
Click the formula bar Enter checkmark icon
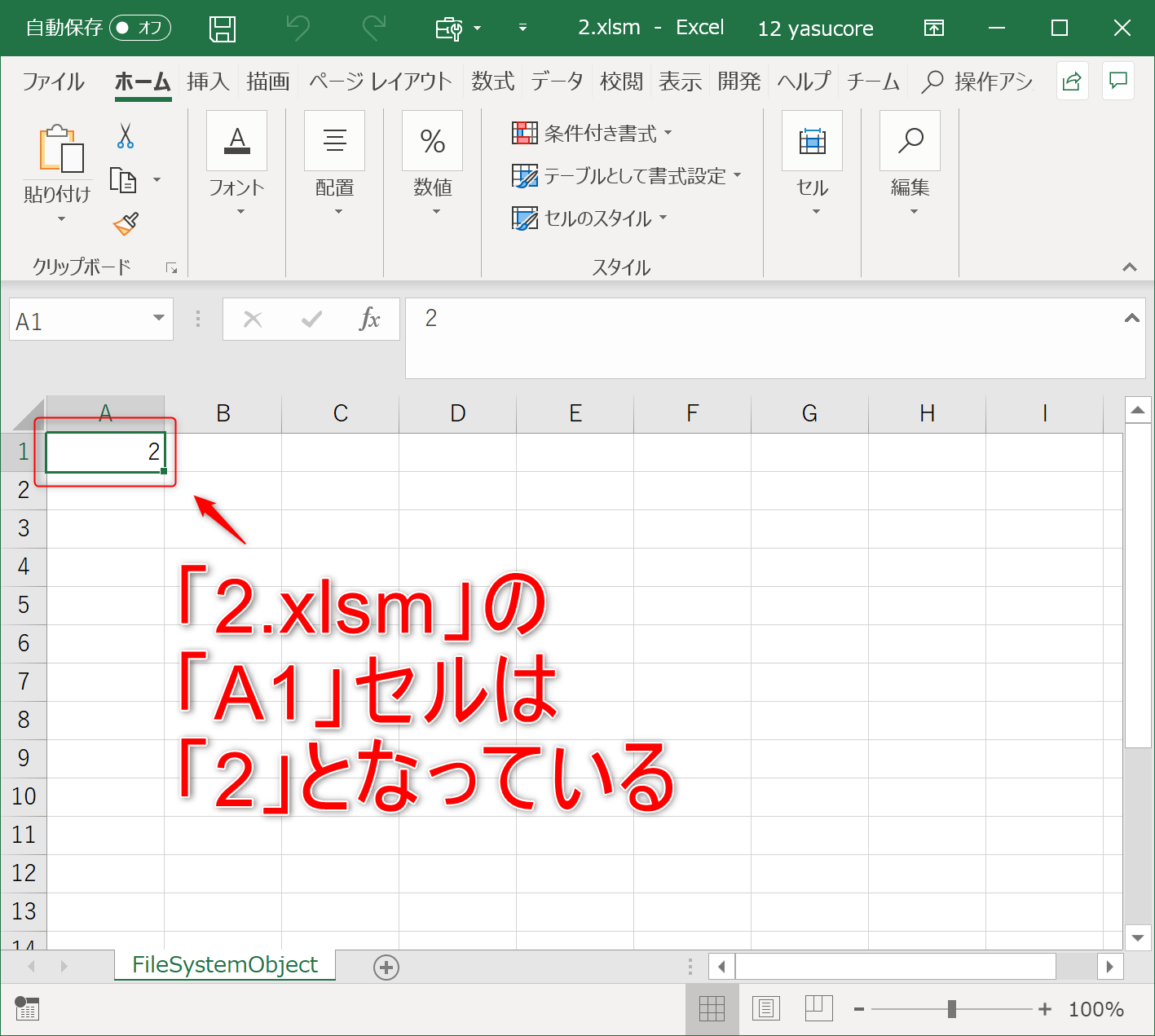click(311, 320)
